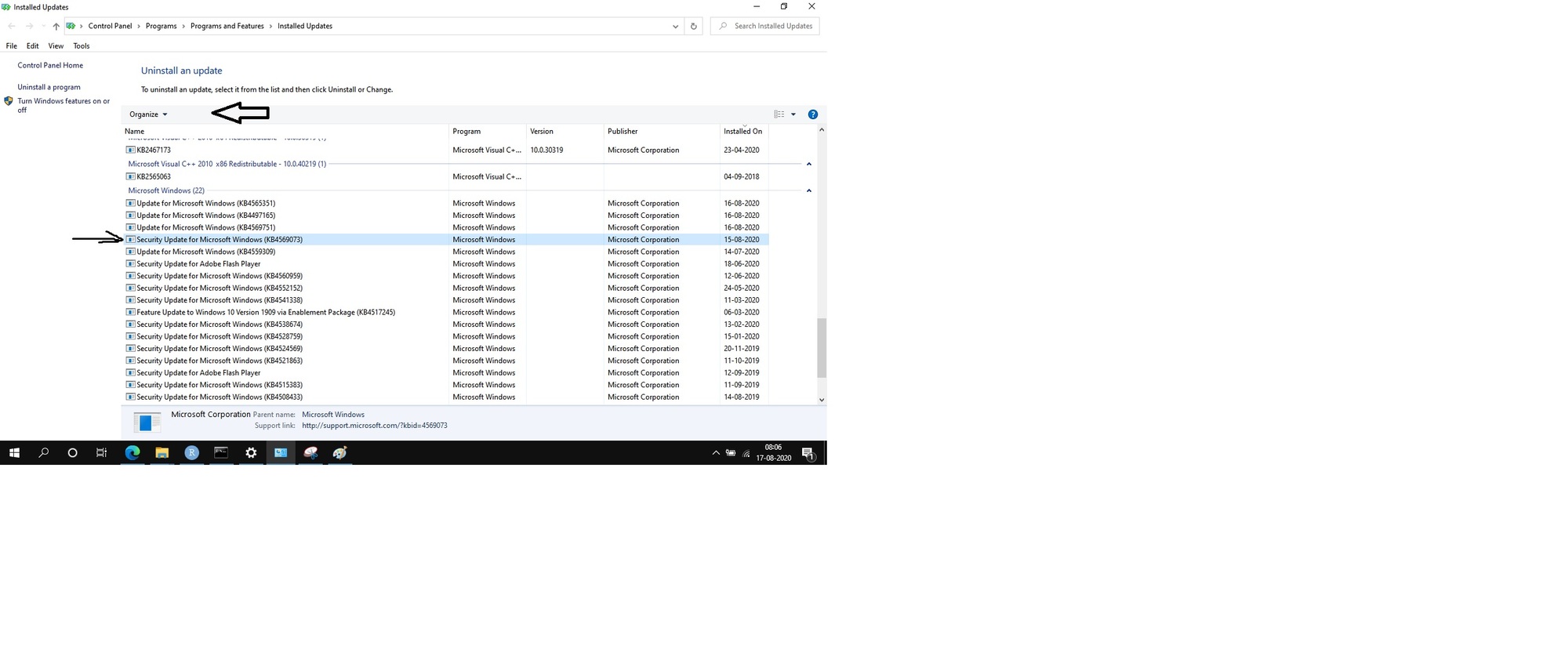Open Uninstall a program link
Screen dimensions: 1568x667
49,87
